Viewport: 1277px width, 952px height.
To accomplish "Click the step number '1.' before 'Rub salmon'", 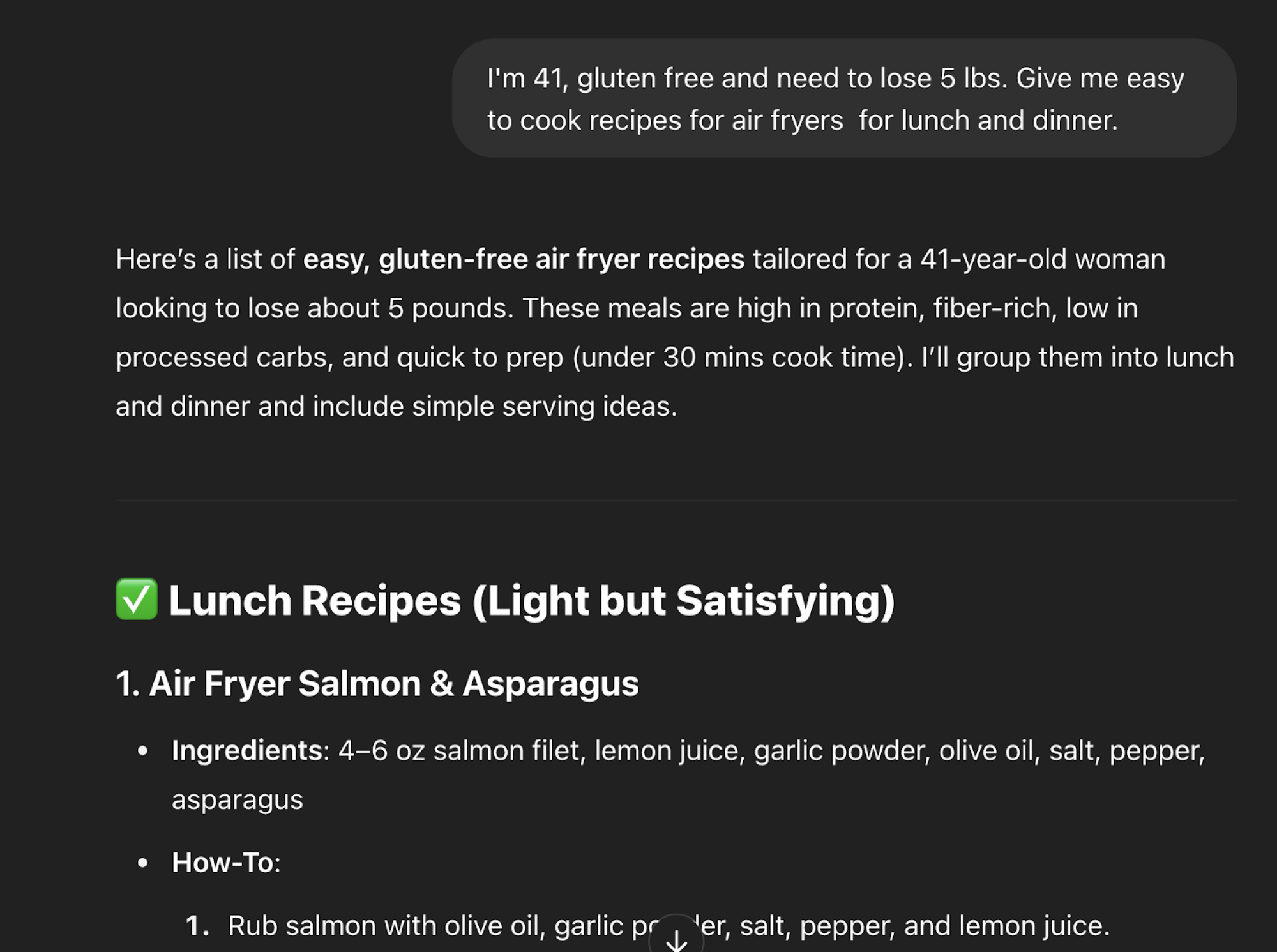I will (197, 926).
